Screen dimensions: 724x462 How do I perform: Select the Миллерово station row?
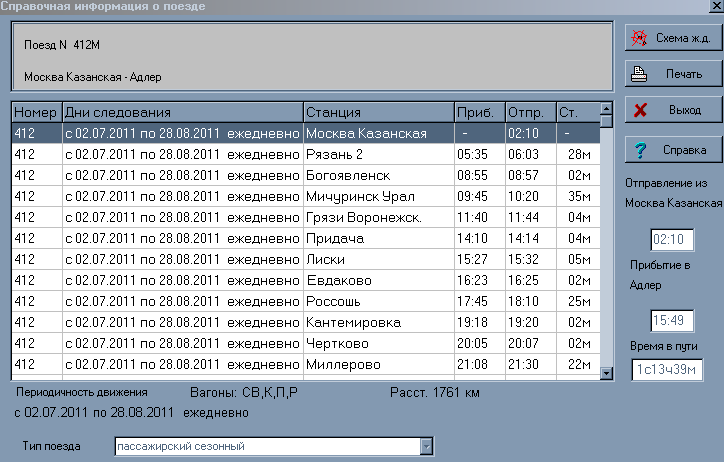(306, 364)
